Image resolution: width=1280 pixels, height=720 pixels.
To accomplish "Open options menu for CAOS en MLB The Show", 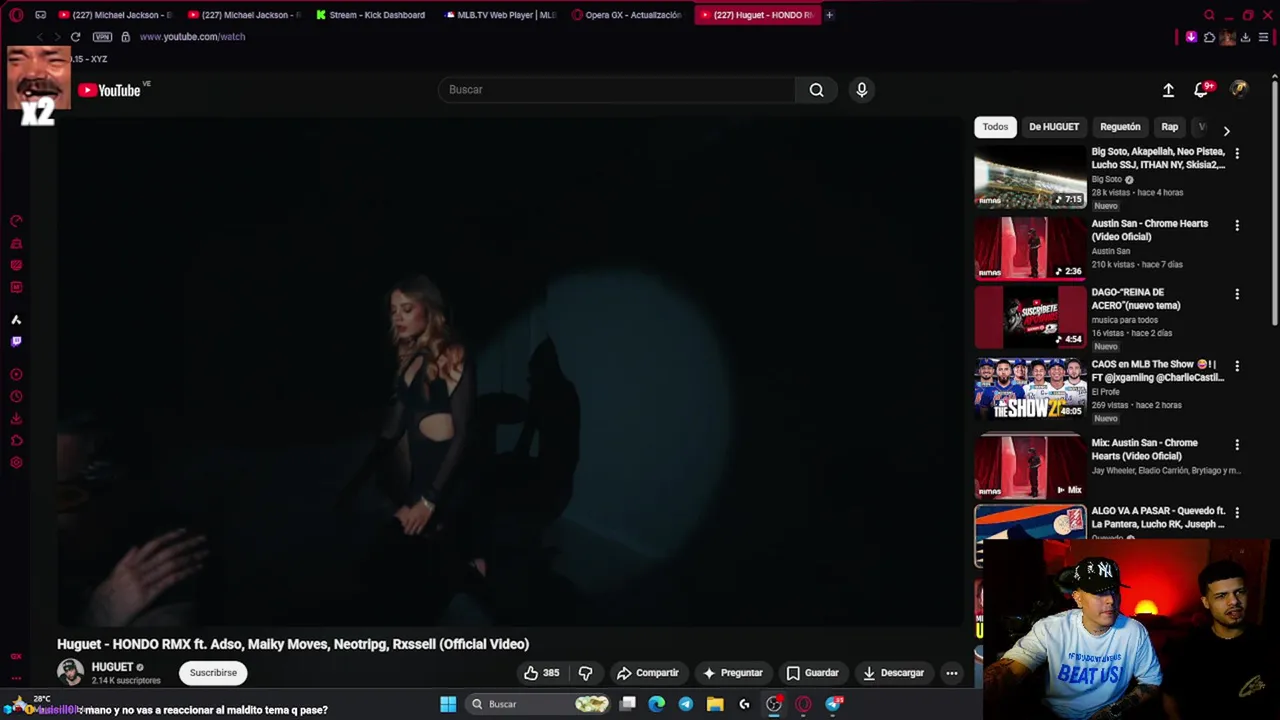I will click(x=1237, y=366).
